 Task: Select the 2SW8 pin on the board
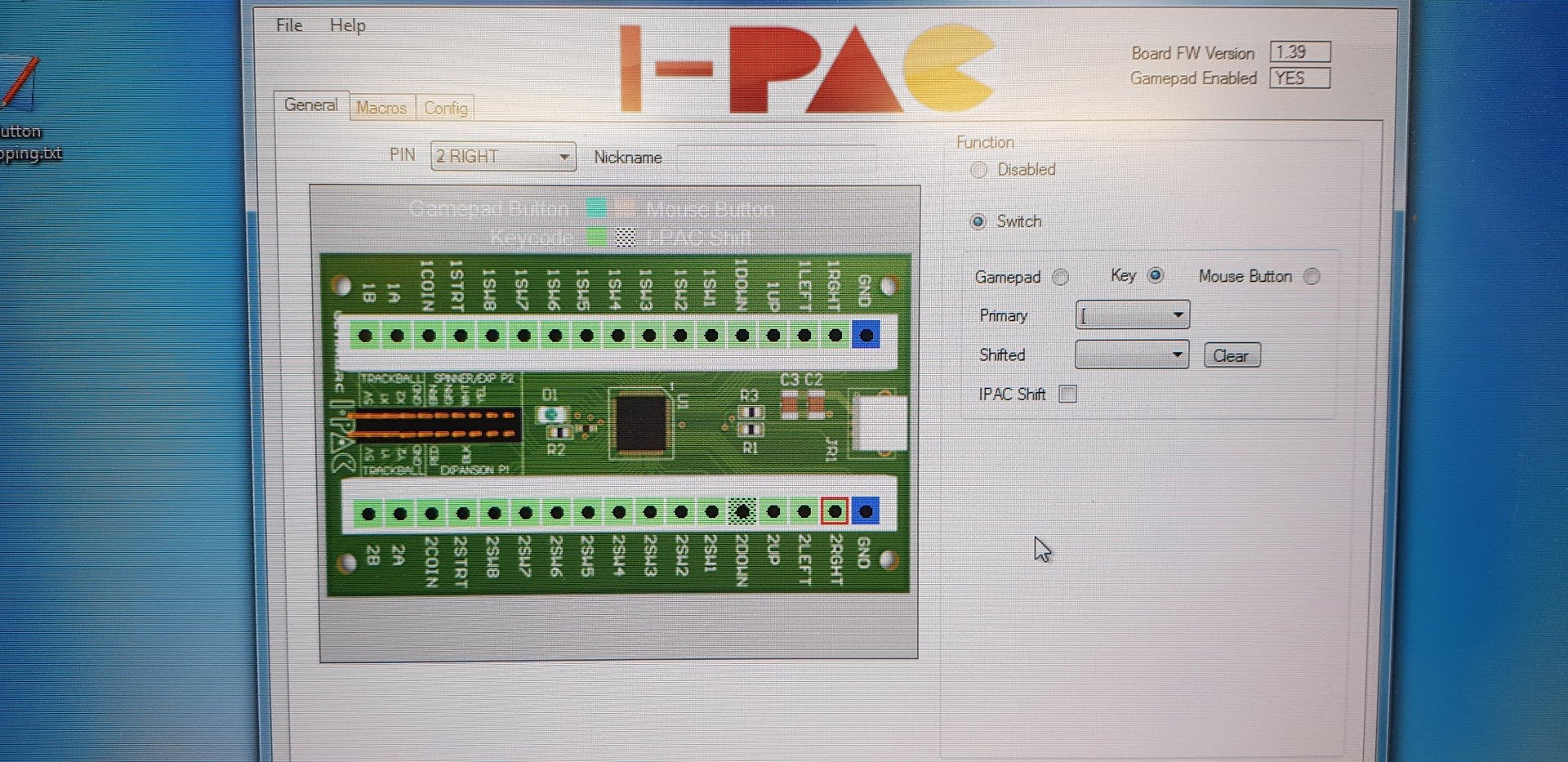pyautogui.click(x=494, y=513)
